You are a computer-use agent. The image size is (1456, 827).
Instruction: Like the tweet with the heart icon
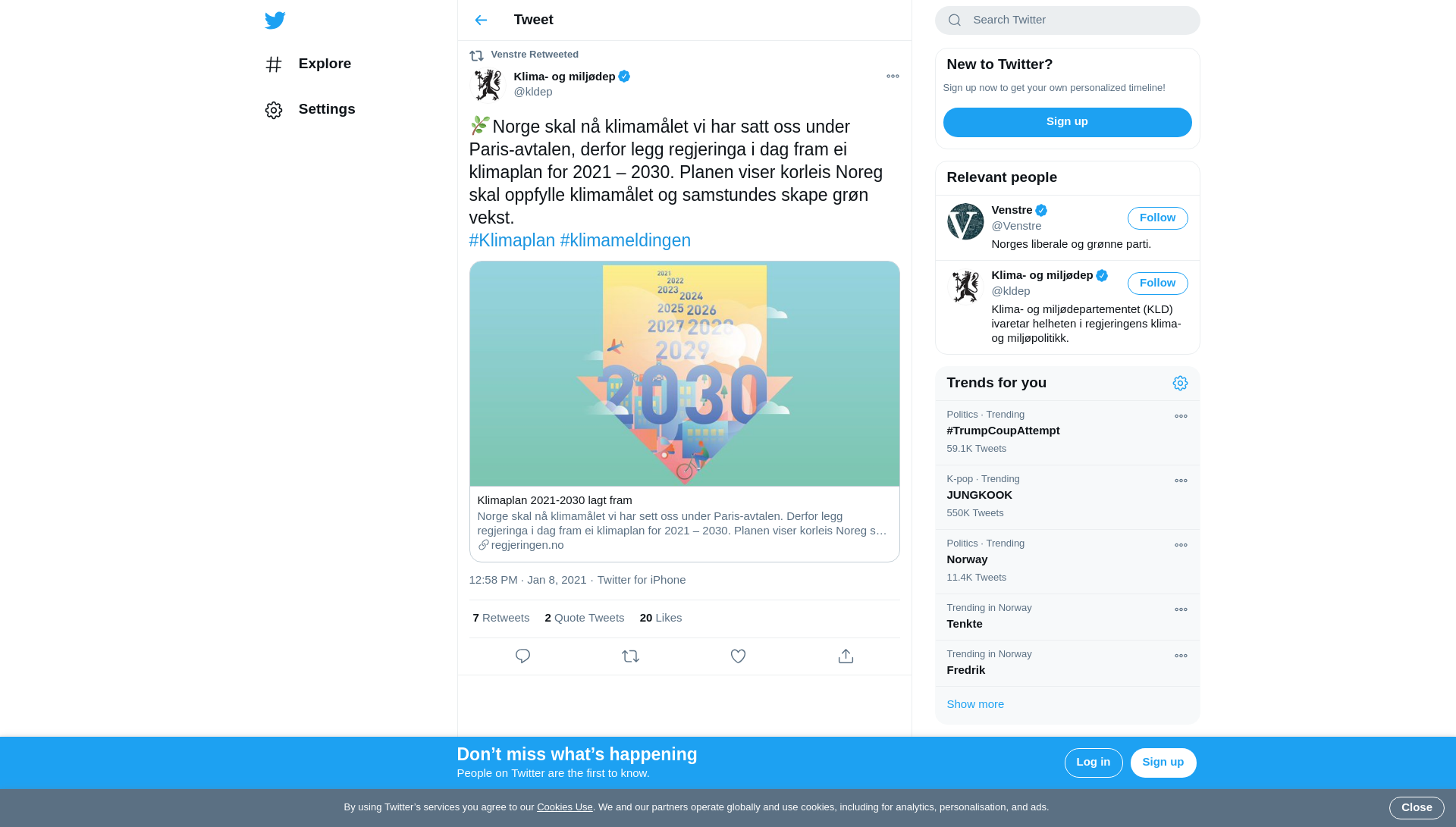point(738,656)
